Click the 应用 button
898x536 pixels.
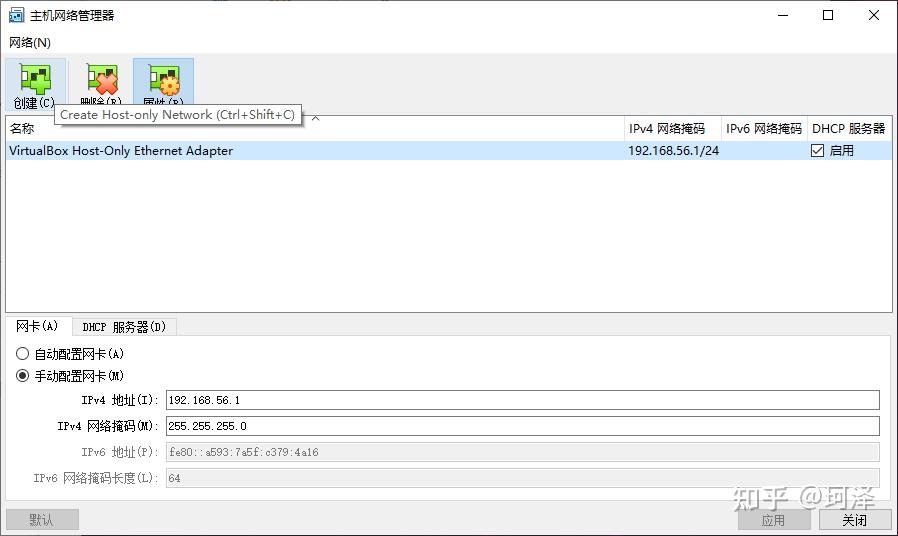tap(773, 520)
